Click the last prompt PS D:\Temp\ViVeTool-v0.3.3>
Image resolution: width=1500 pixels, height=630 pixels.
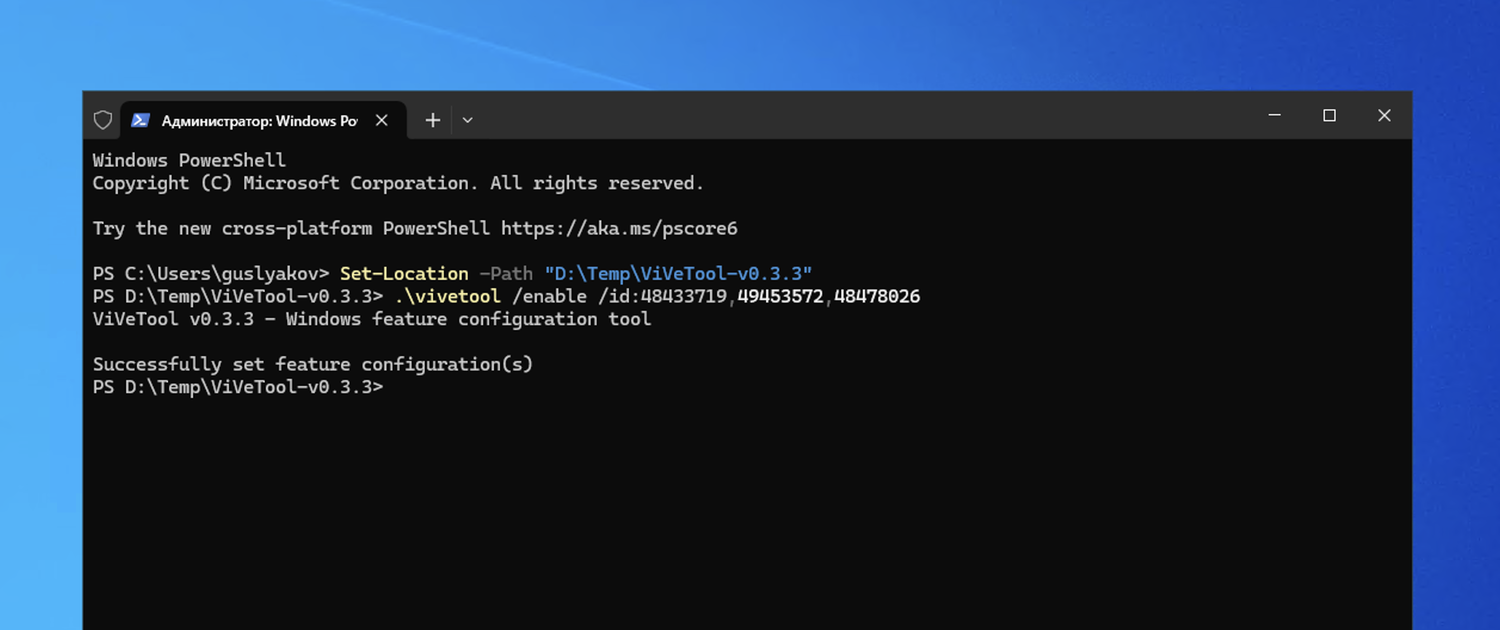point(238,387)
